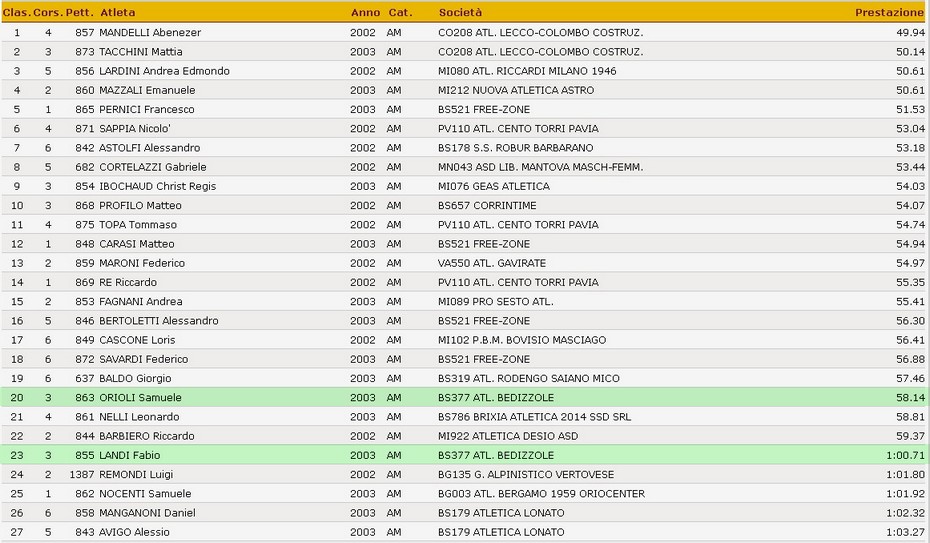
Task: Click BG003 ATL. BERGAMO 1959 ORIOCENTER
Action: click(541, 494)
